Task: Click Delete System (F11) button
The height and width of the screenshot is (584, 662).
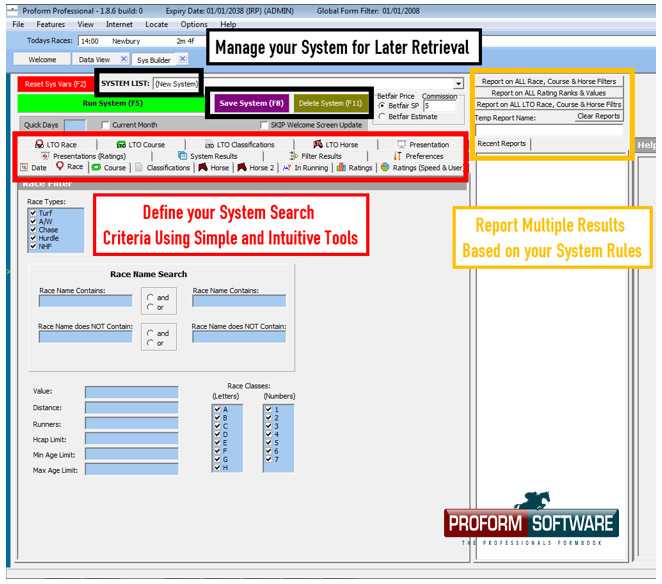Action: 330,103
